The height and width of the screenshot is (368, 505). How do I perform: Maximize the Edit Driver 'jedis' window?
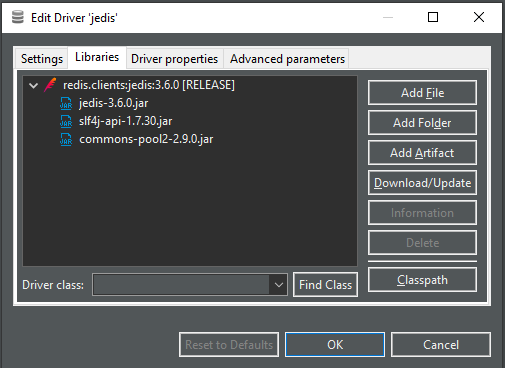(433, 17)
